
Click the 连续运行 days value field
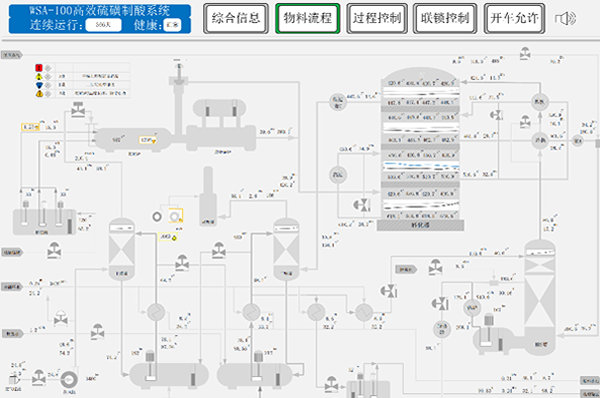[x=103, y=25]
